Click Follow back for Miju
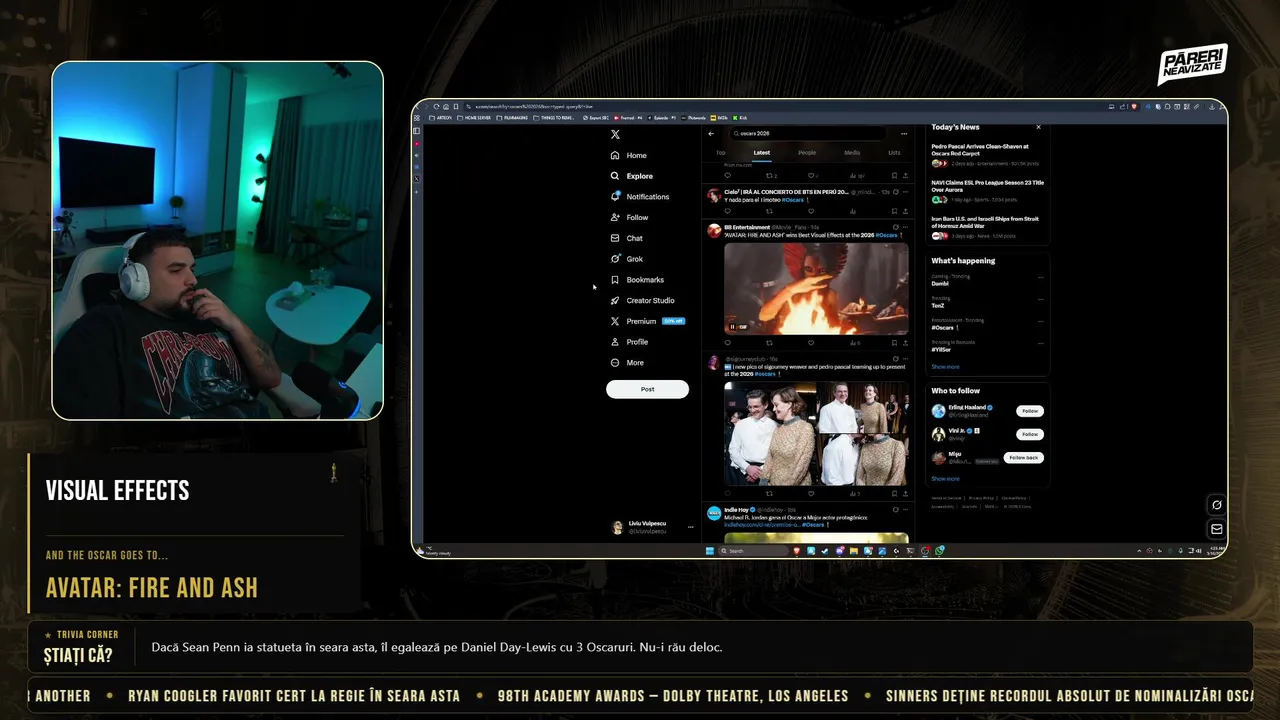The width and height of the screenshot is (1280, 720). (1023, 457)
